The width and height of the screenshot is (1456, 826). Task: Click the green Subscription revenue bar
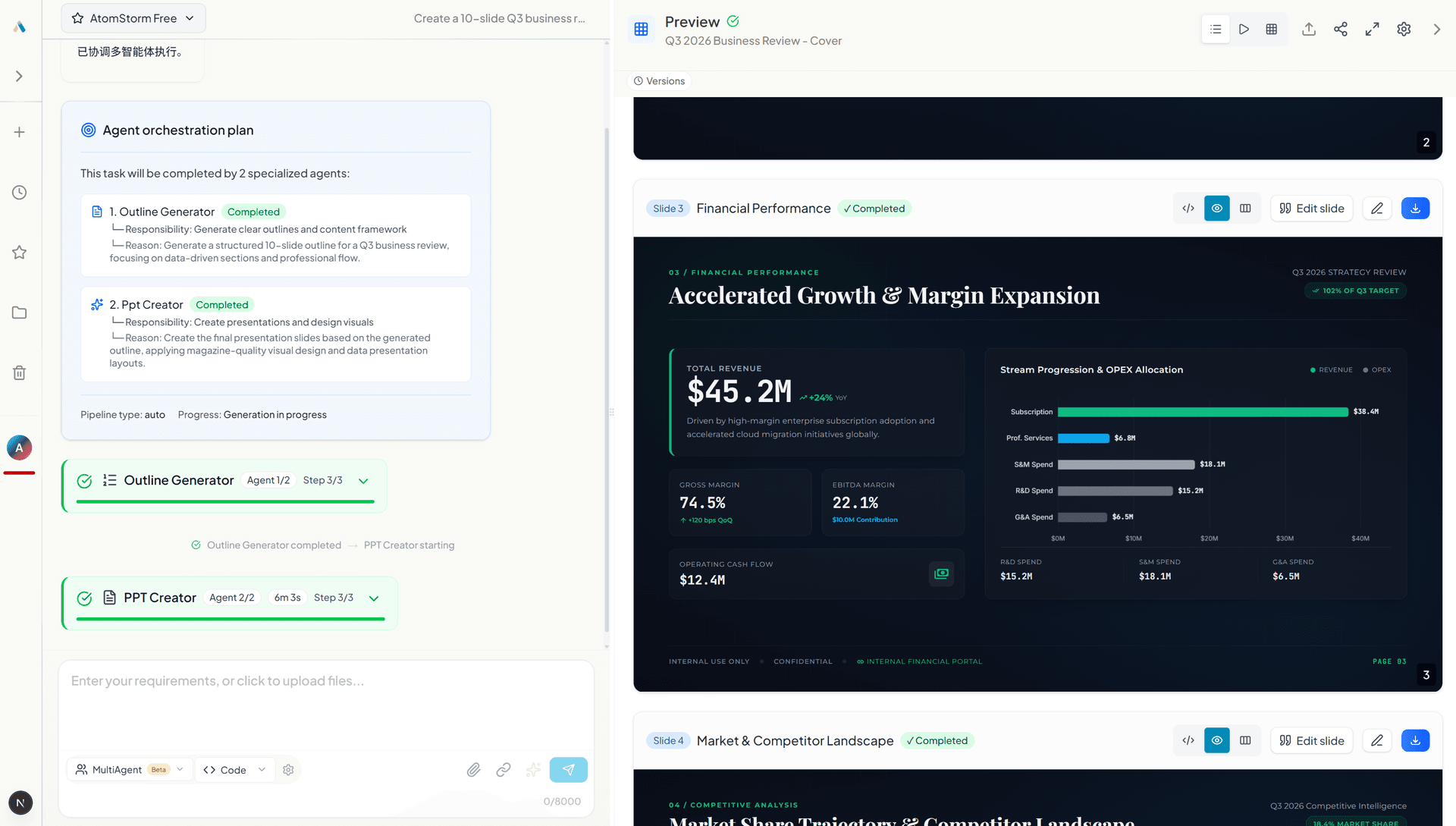(1203, 412)
